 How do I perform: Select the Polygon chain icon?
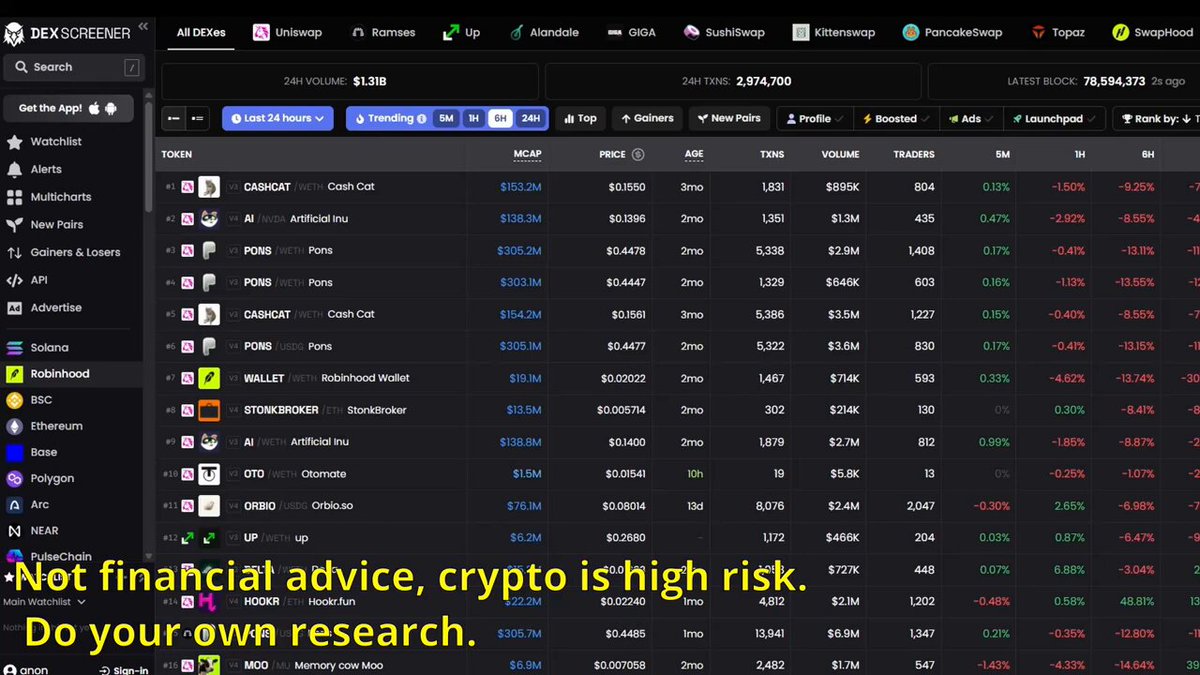tap(14, 479)
